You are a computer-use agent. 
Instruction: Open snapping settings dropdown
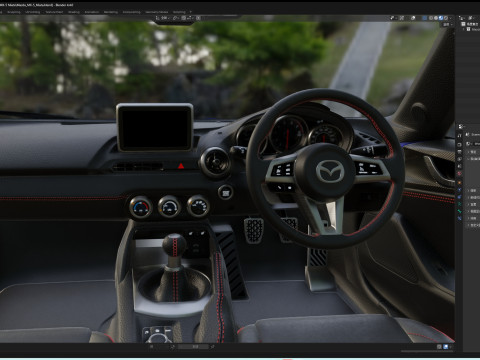coord(190,18)
